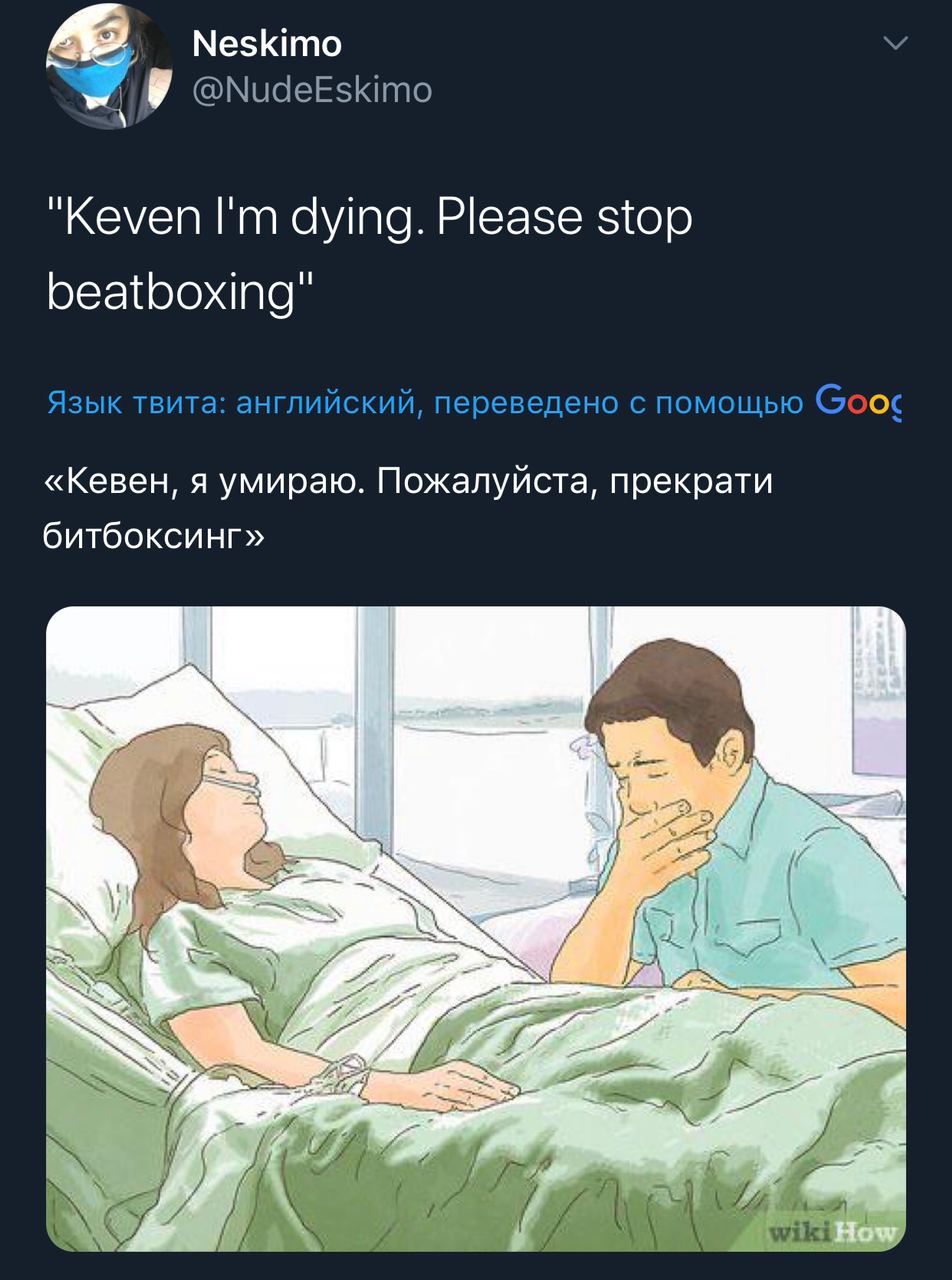
Task: Open the Neskimo display name
Action: [x=267, y=43]
